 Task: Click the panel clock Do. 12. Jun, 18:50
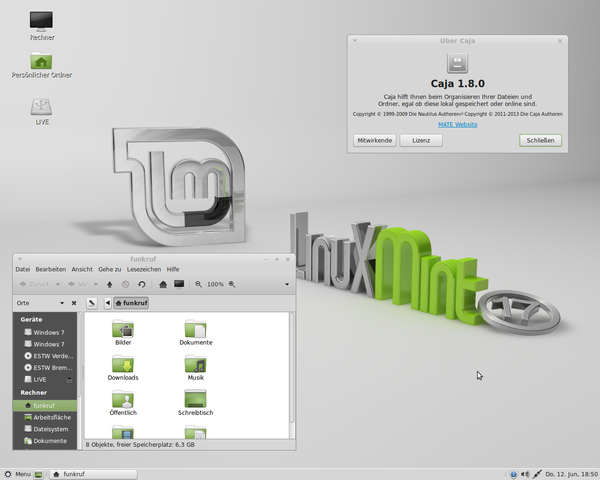(571, 475)
